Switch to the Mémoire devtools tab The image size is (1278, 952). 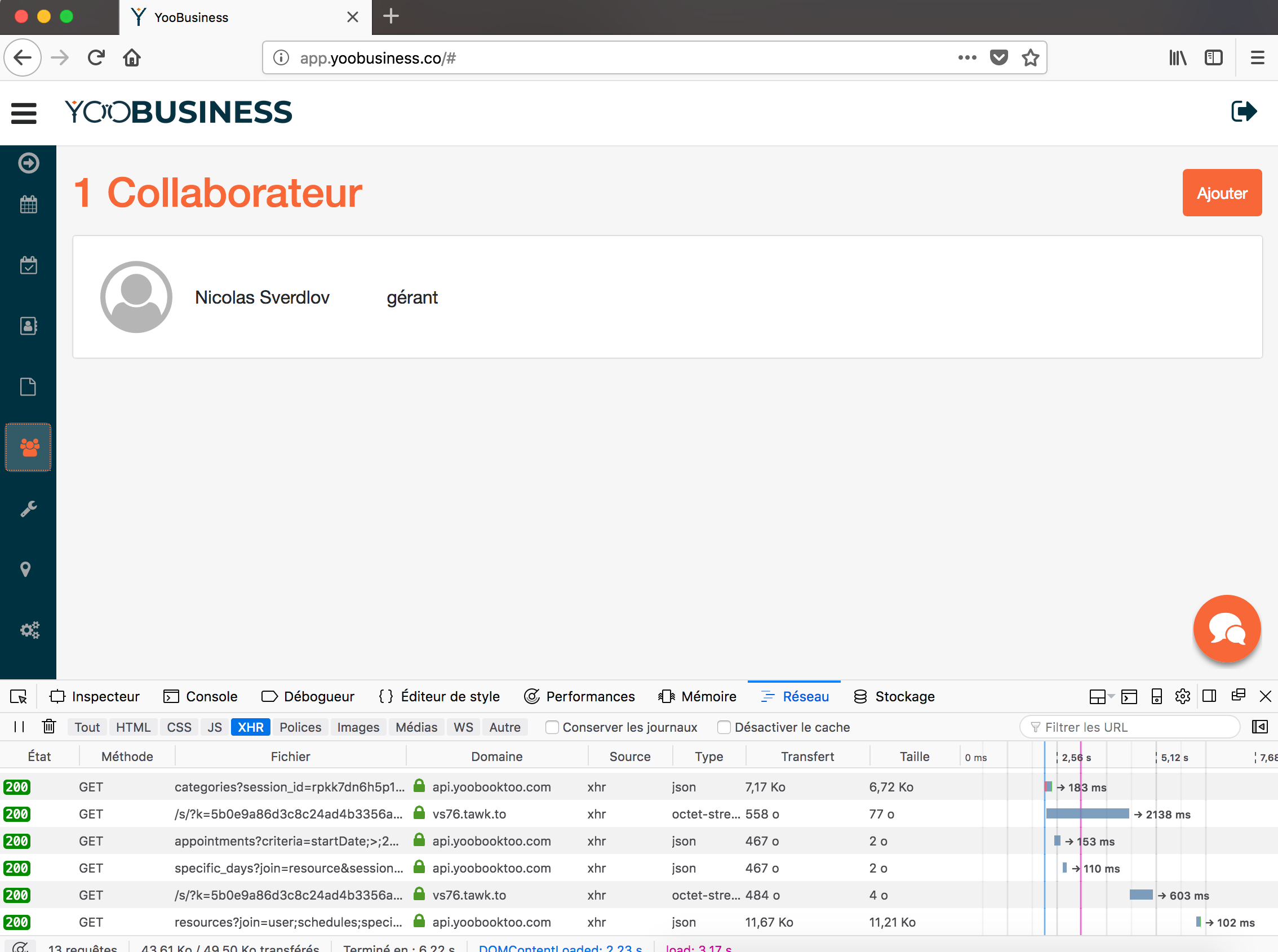(x=697, y=696)
